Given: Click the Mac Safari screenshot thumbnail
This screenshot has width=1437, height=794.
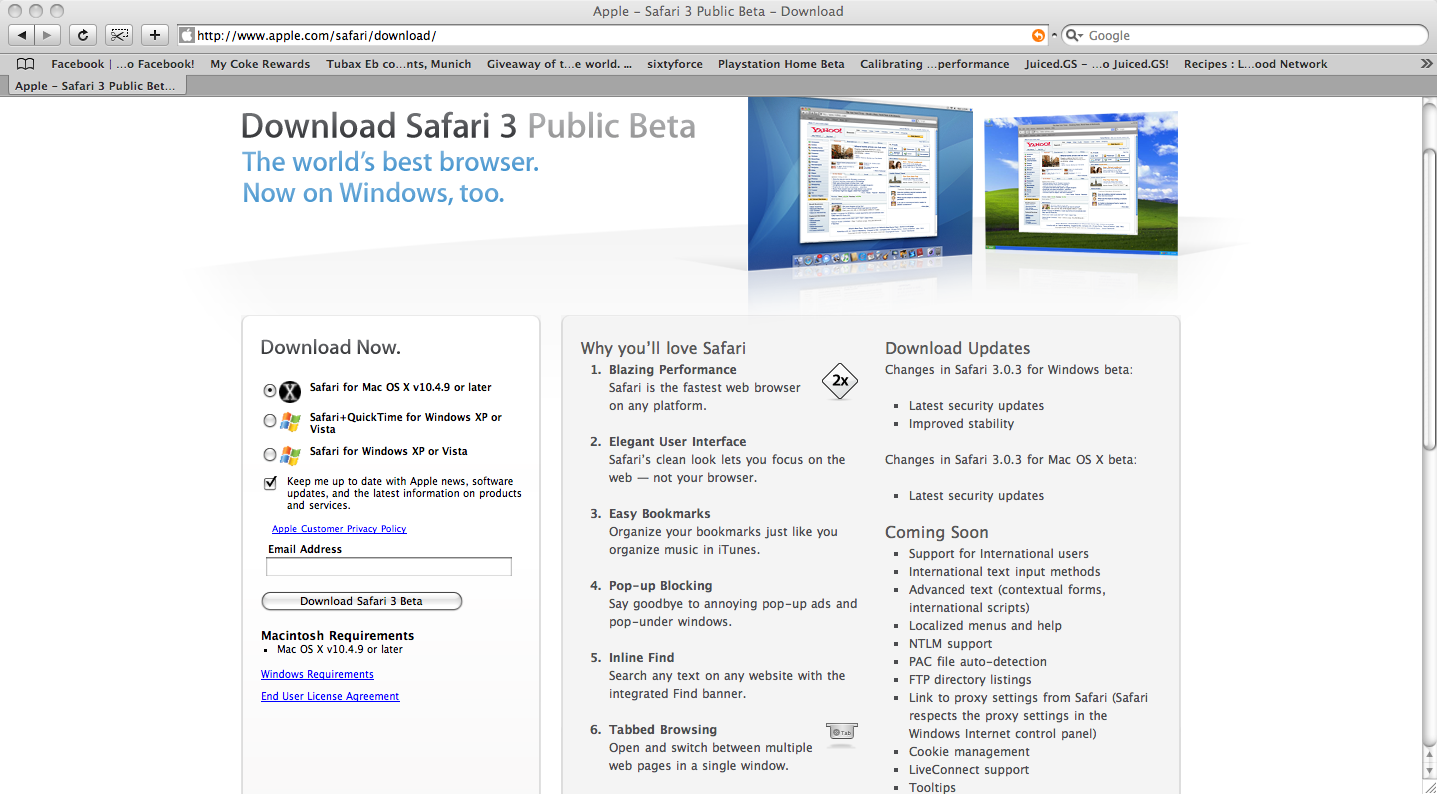Looking at the screenshot, I should click(x=860, y=185).
